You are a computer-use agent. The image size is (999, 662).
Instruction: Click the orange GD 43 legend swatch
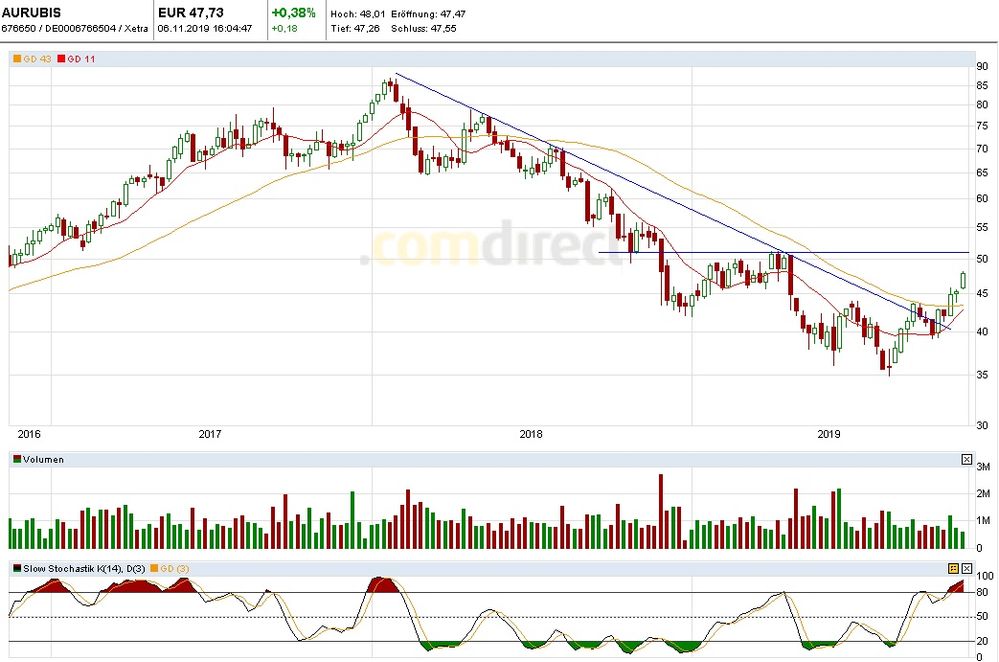(x=15, y=60)
